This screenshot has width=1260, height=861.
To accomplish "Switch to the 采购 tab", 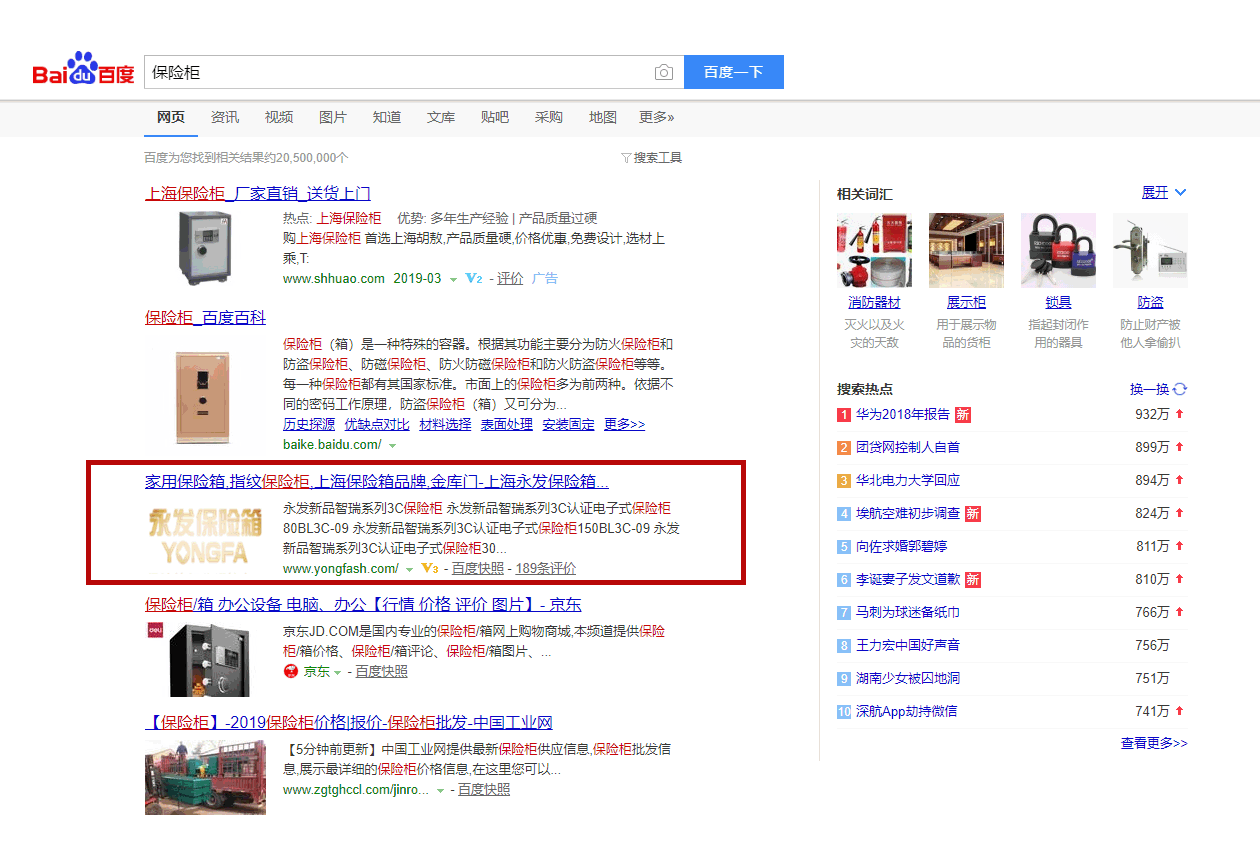I will [x=549, y=117].
